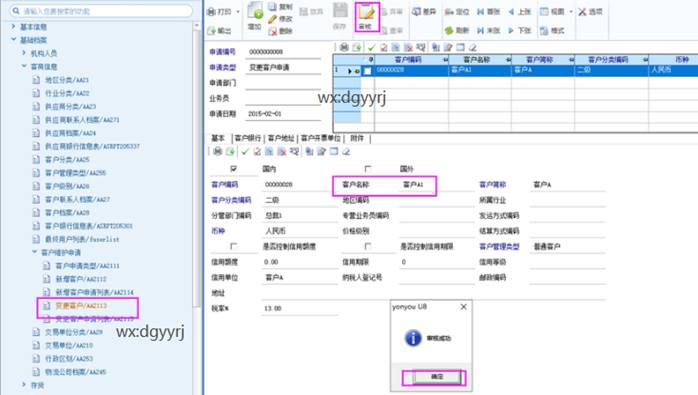Screen dimensions: 698x395
Task: Click the 客户编码 column header
Action: (408, 59)
